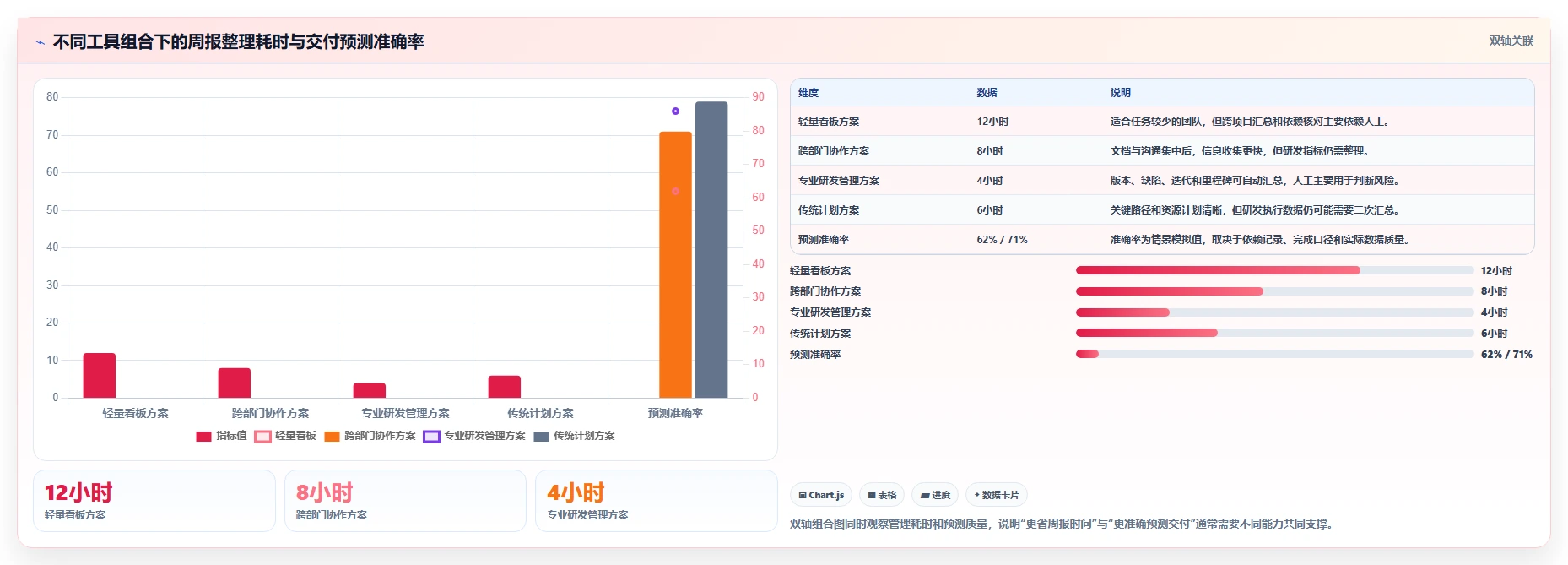Image resolution: width=1568 pixels, height=565 pixels.
Task: Click the 12小时 label beside the progress bar
Action: [1496, 271]
